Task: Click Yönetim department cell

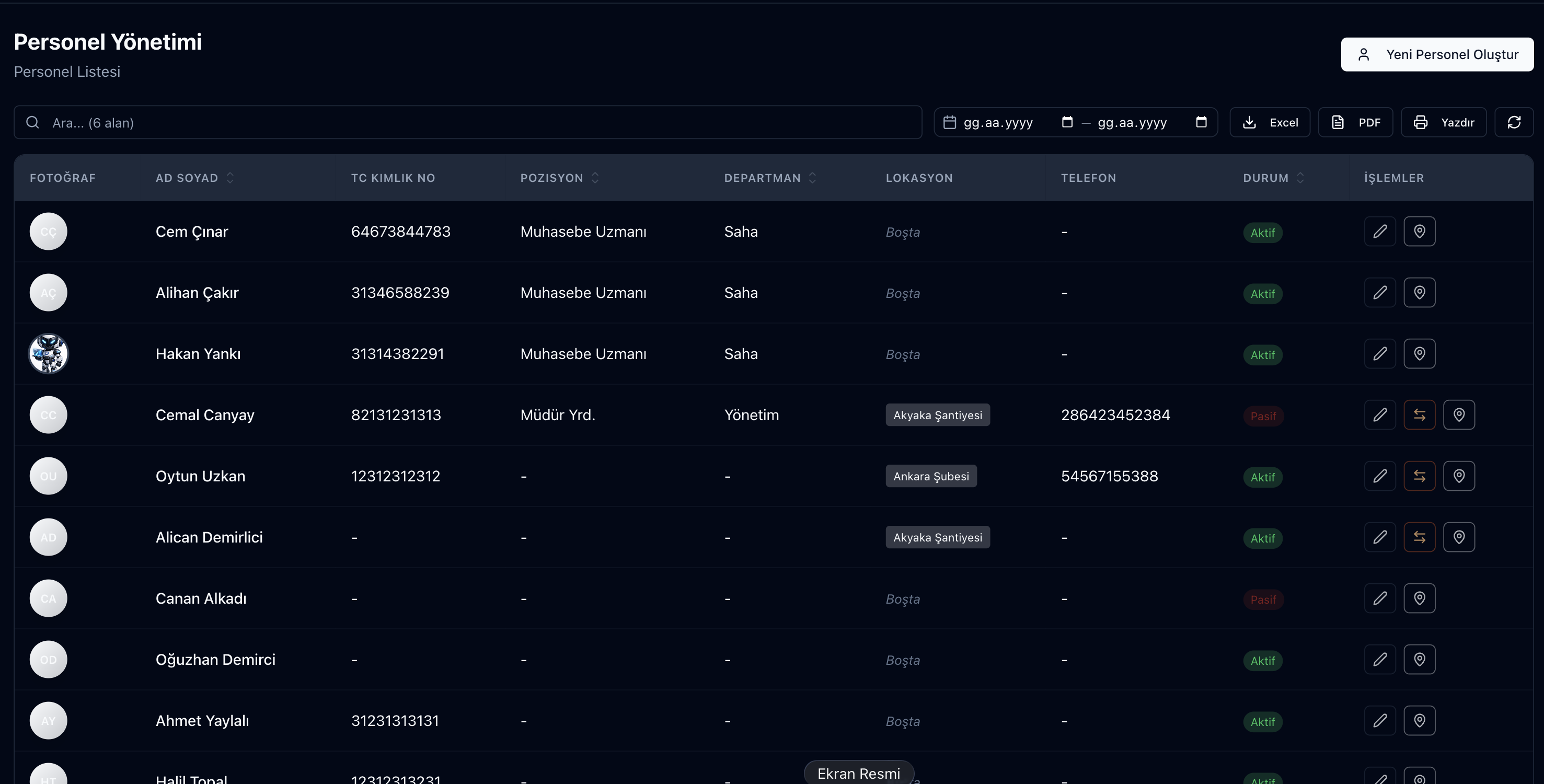Action: (x=752, y=415)
